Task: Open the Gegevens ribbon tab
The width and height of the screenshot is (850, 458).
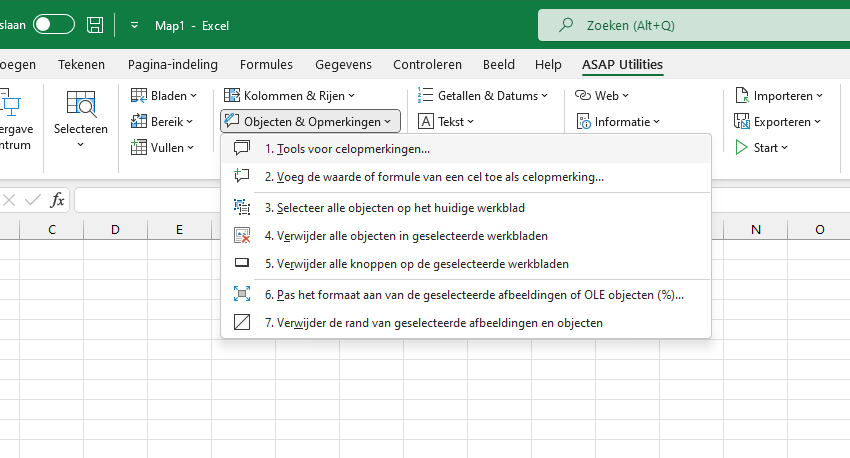Action: tap(343, 64)
